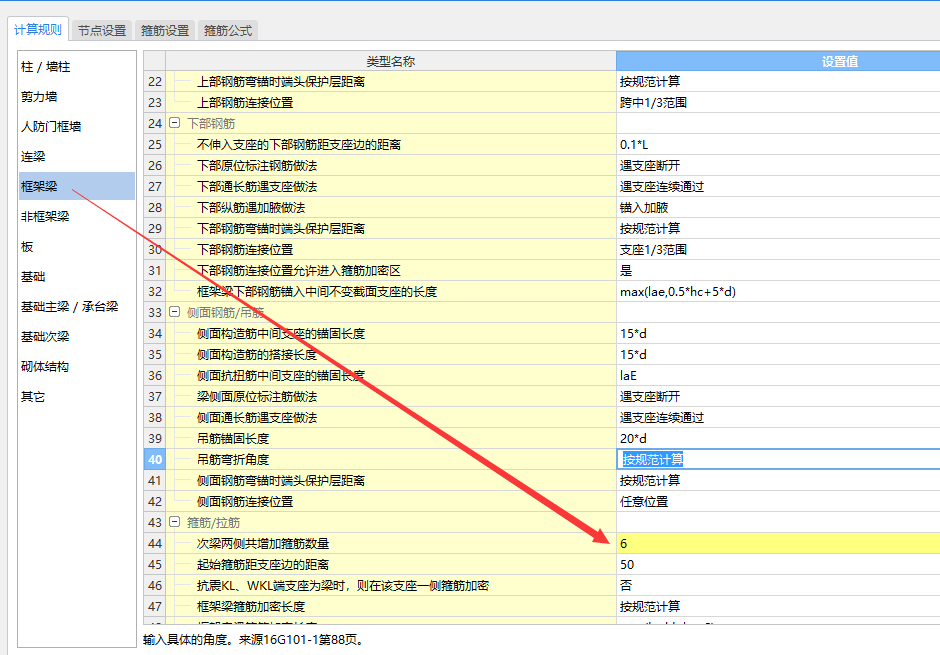The height and width of the screenshot is (655, 940).
Task: Select row 侧面构造筋的搭接长度
Action: pos(391,354)
